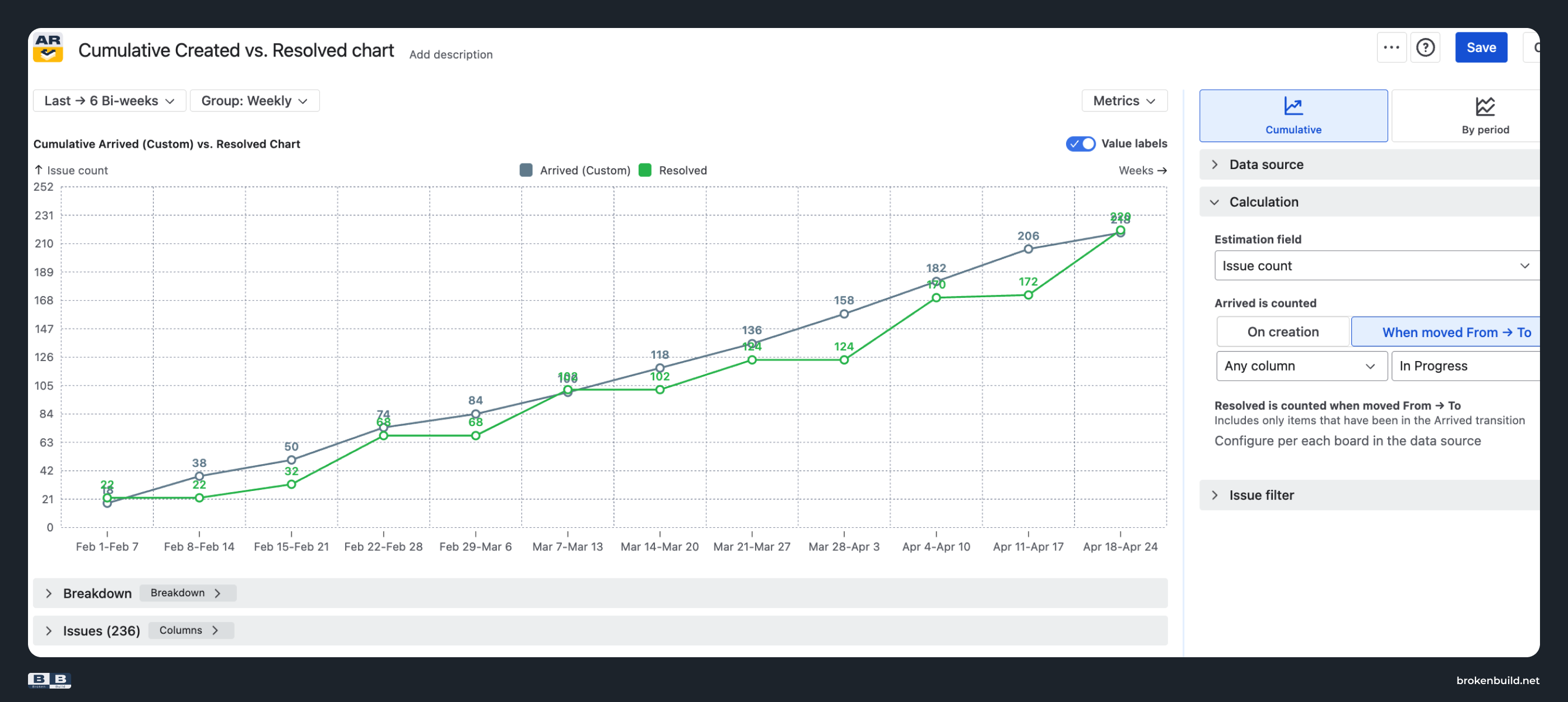Click the AR app logo icon
The width and height of the screenshot is (1568, 702).
(48, 48)
